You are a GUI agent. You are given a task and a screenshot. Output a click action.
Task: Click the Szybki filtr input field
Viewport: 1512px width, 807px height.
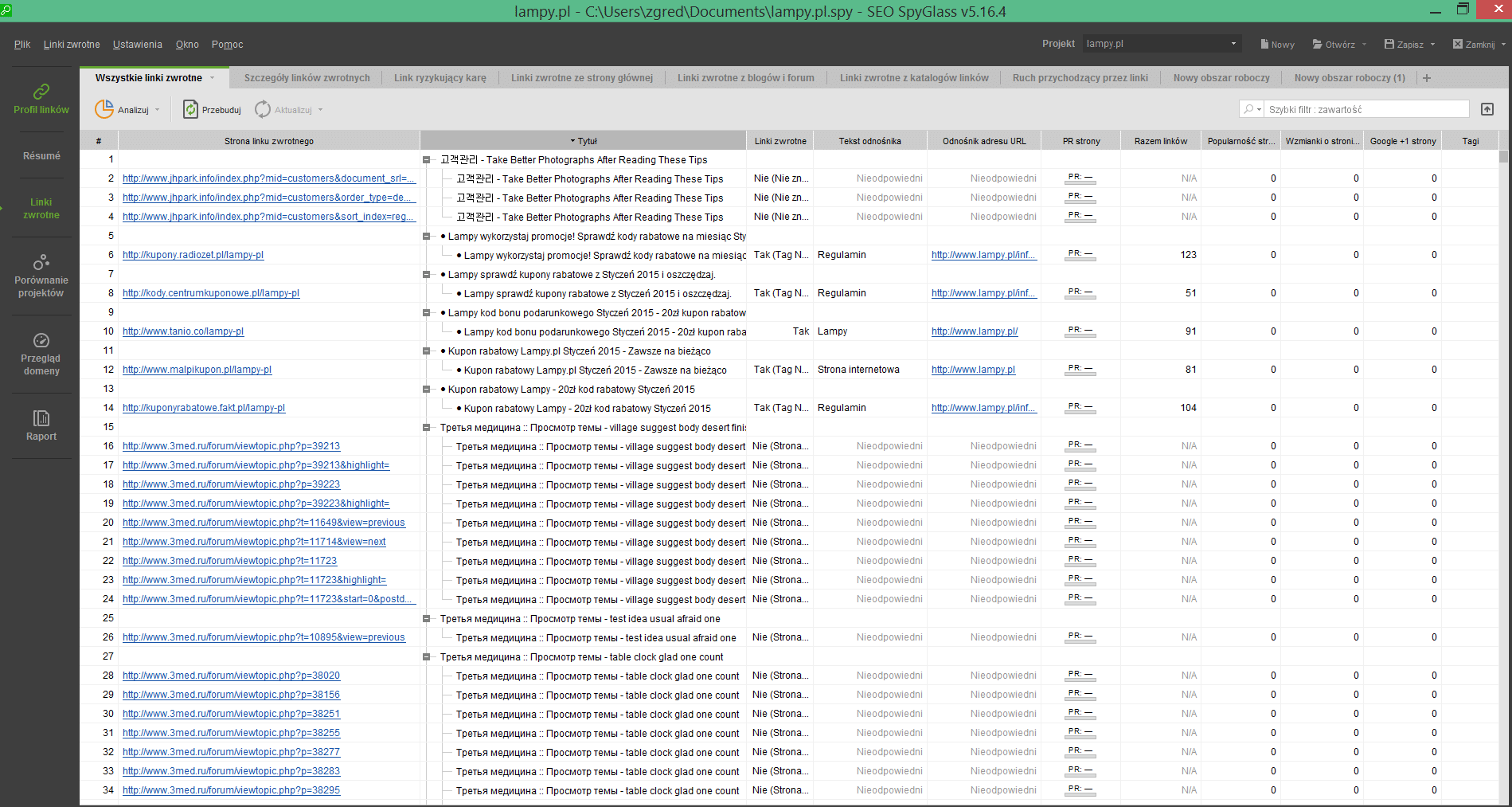[1367, 109]
